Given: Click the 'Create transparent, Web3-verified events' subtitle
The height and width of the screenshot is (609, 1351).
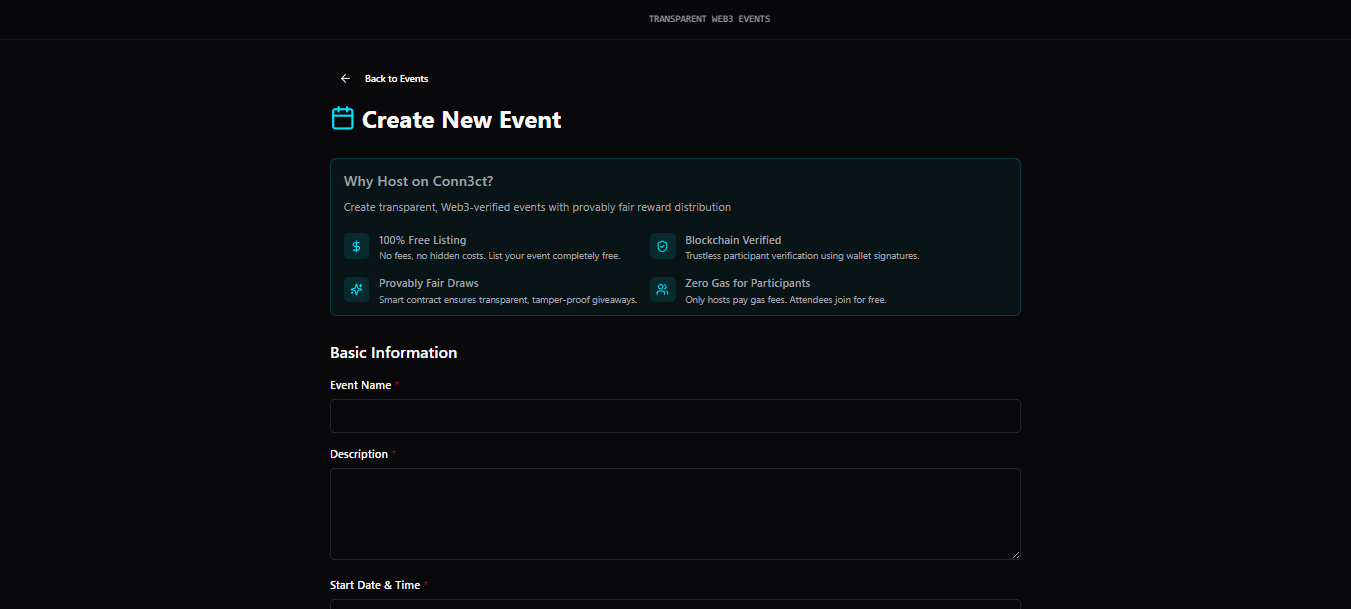Looking at the screenshot, I should (x=537, y=207).
